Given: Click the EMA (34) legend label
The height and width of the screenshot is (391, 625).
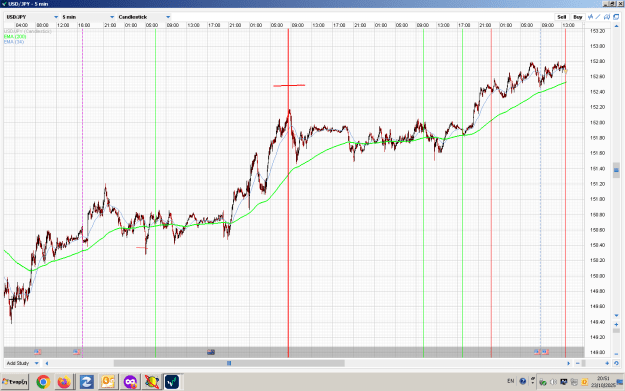Looking at the screenshot, I should pos(14,42).
